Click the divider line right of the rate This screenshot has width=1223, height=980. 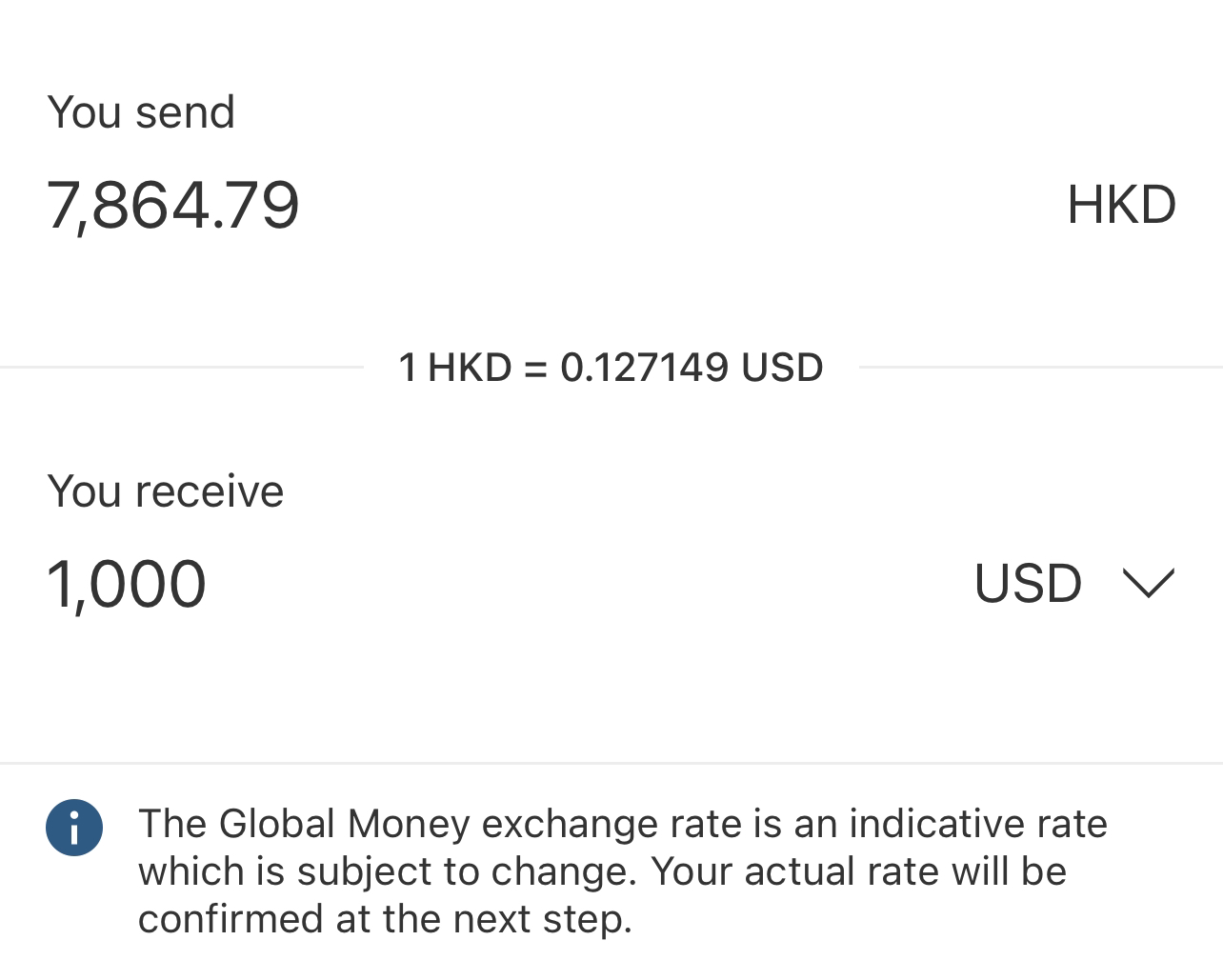tap(1040, 367)
